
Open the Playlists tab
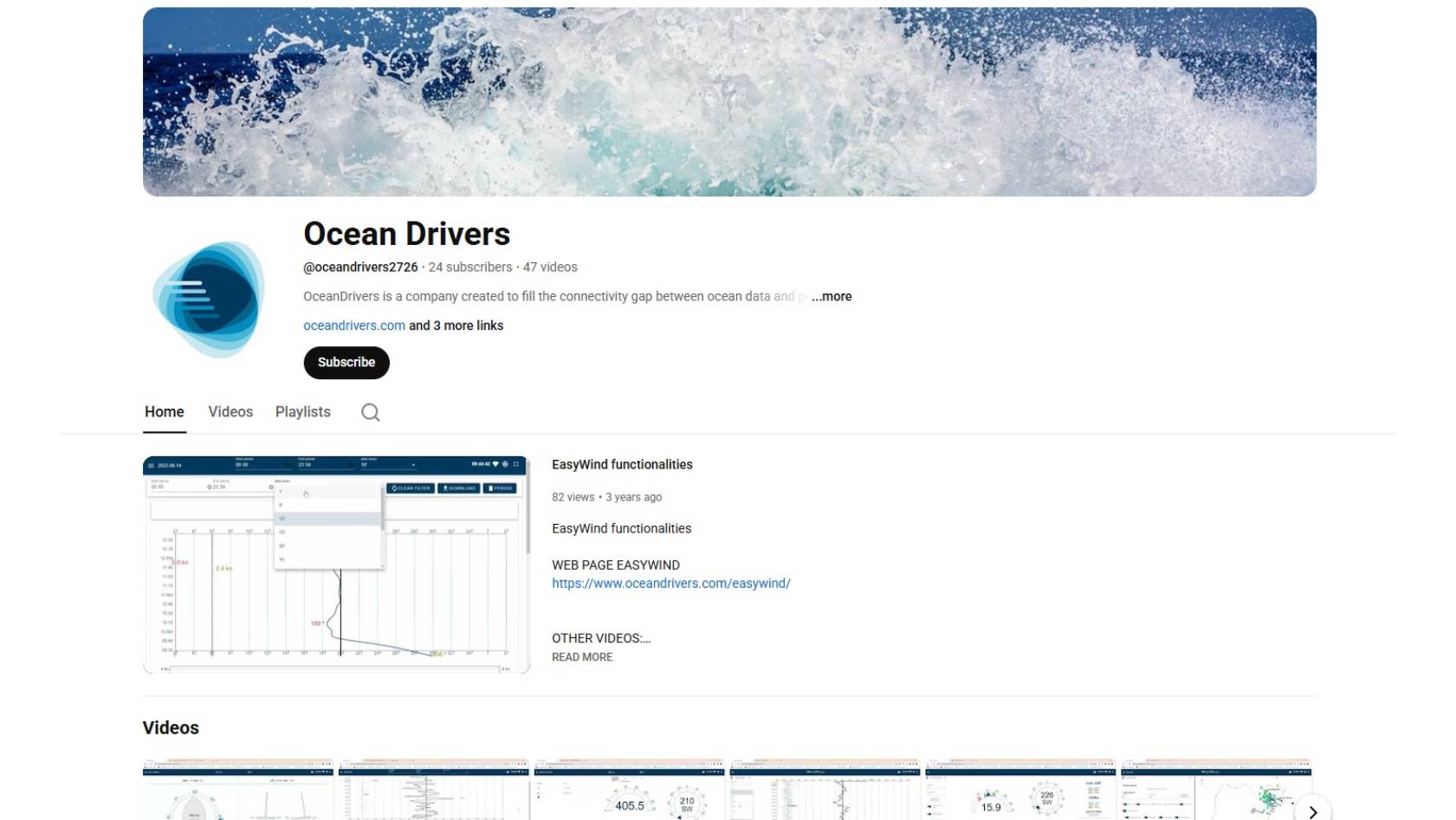tap(302, 412)
